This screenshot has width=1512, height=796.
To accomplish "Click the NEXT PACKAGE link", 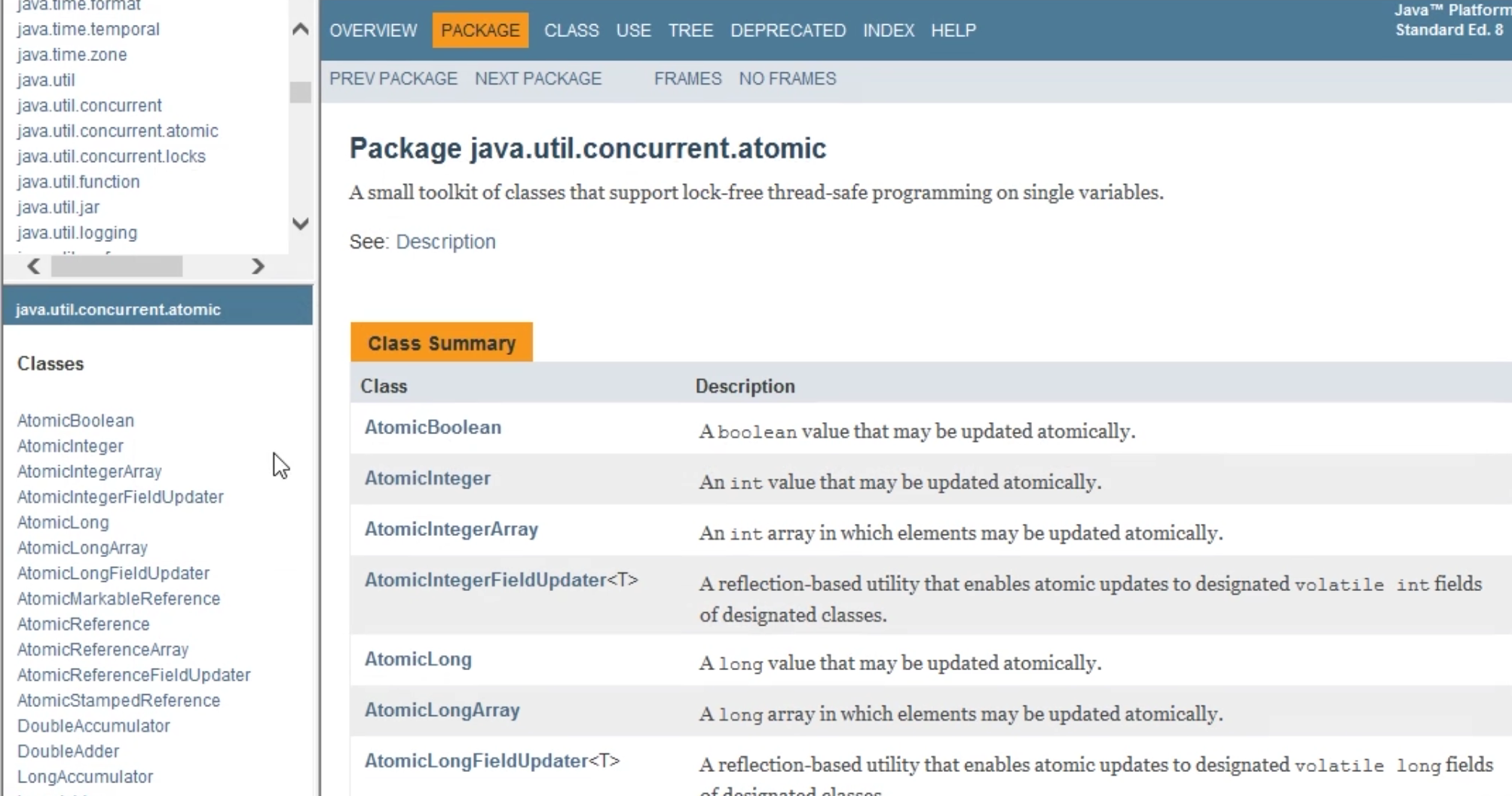I will coord(538,79).
